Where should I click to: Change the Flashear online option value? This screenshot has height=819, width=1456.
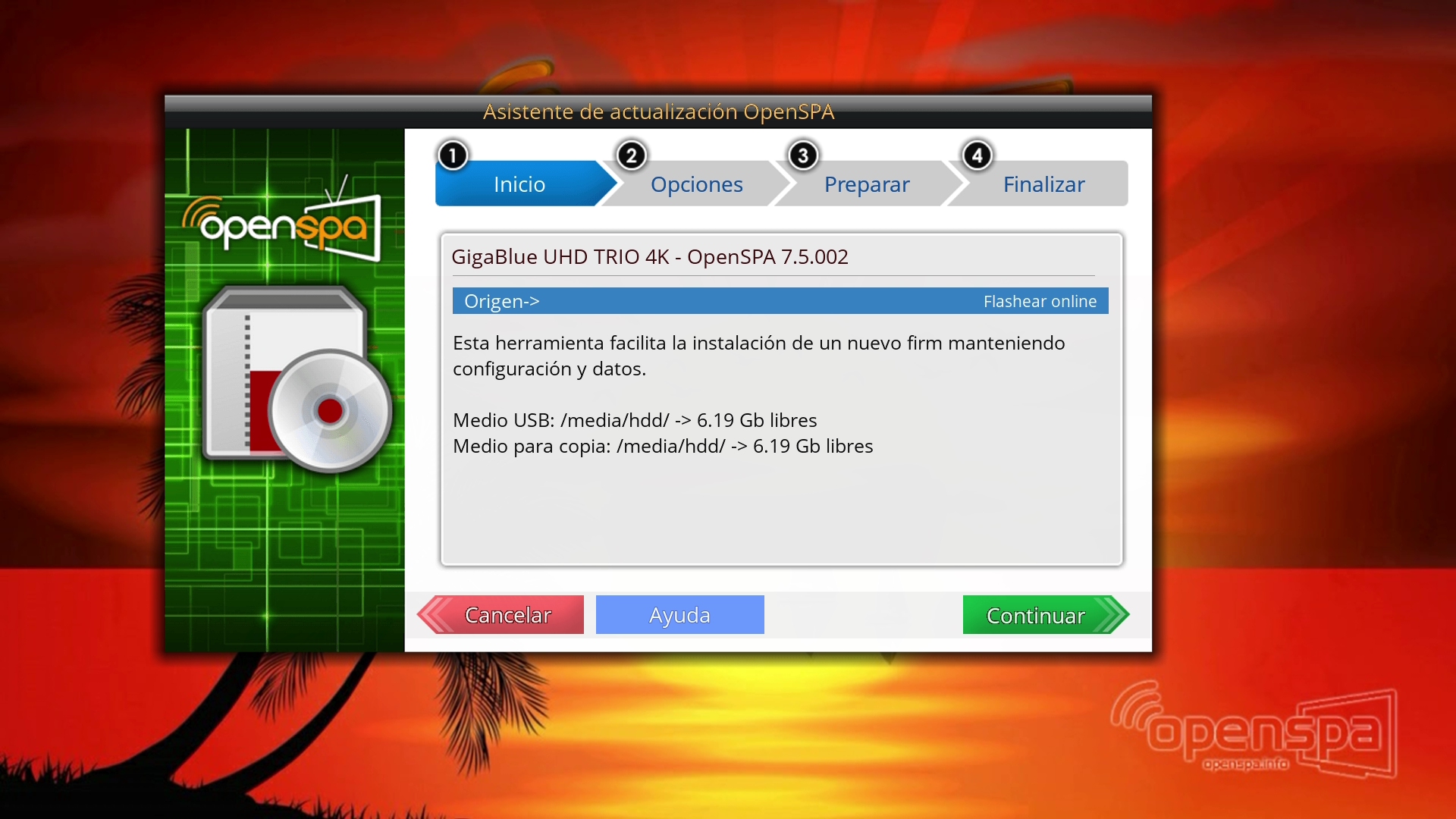[x=1039, y=301]
